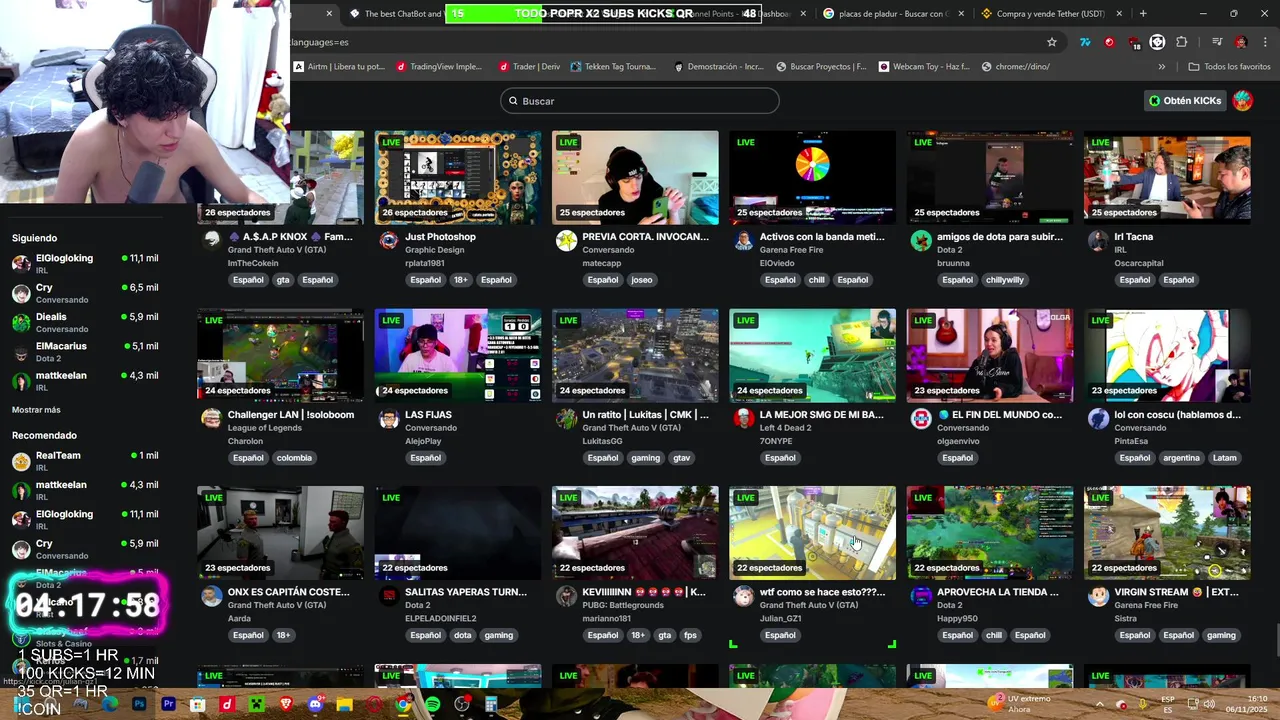This screenshot has width=1280, height=720.
Task: Open APROVECHA LA TIENDA stream thumbnail
Action: [990, 532]
